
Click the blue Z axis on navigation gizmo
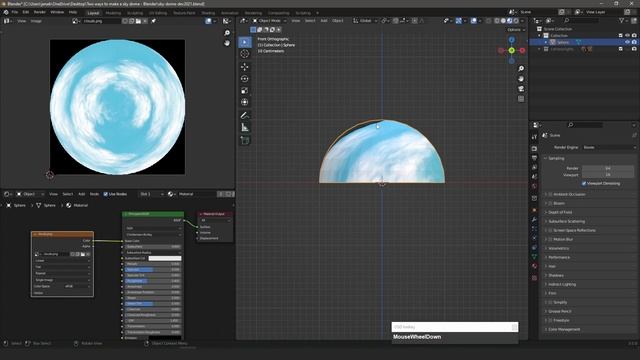click(x=511, y=40)
